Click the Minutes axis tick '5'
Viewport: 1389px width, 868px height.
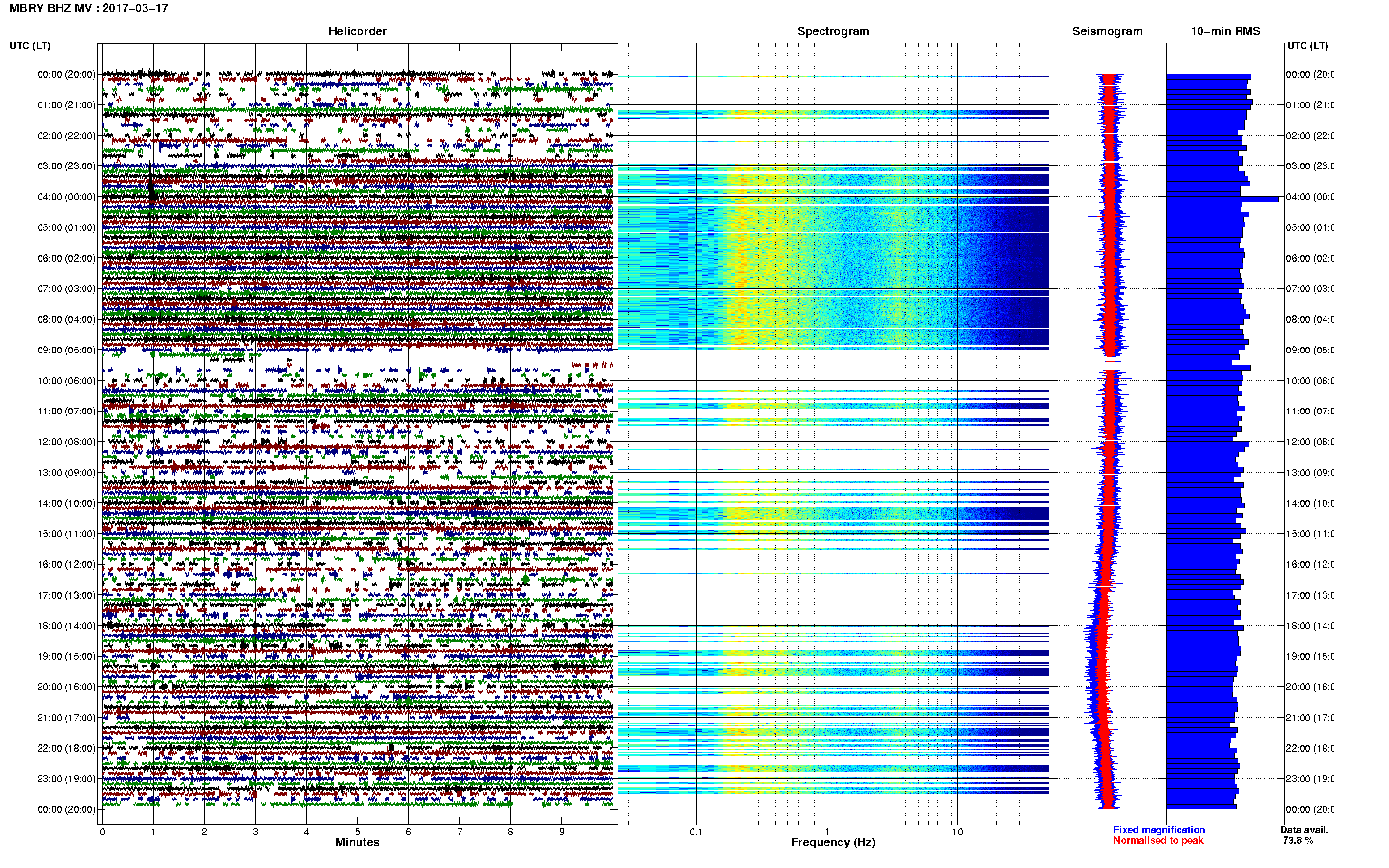(358, 832)
